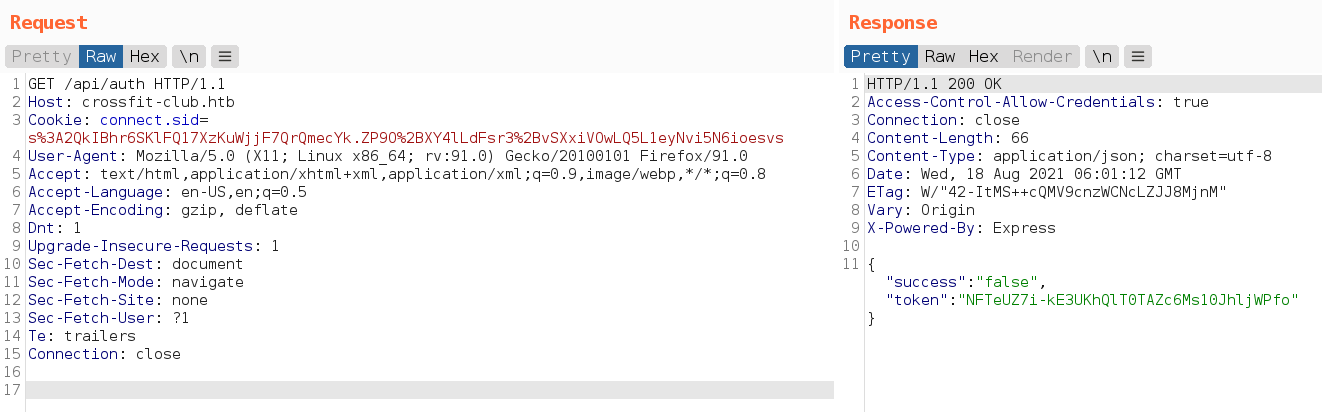
Task: Select the Raw tab in Request
Action: pyautogui.click(x=101, y=56)
